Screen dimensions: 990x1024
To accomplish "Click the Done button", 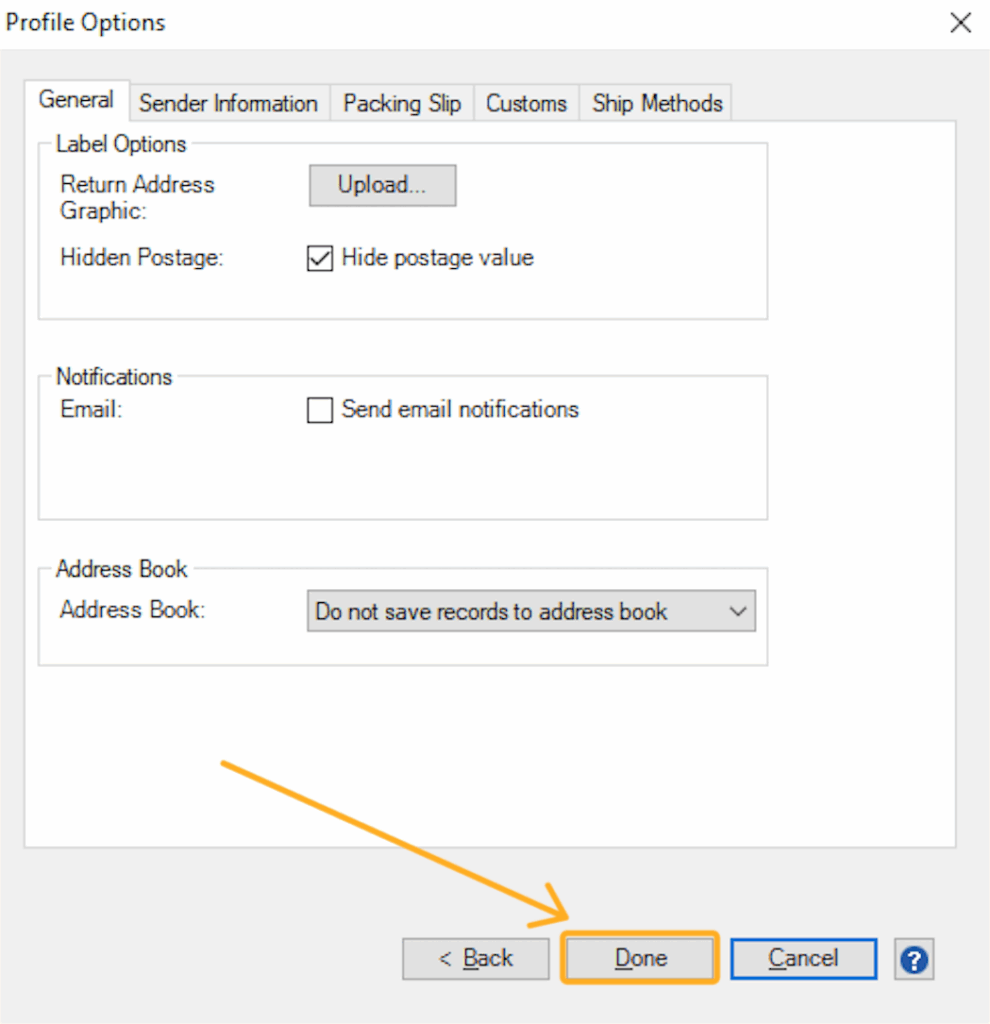I will [x=640, y=959].
